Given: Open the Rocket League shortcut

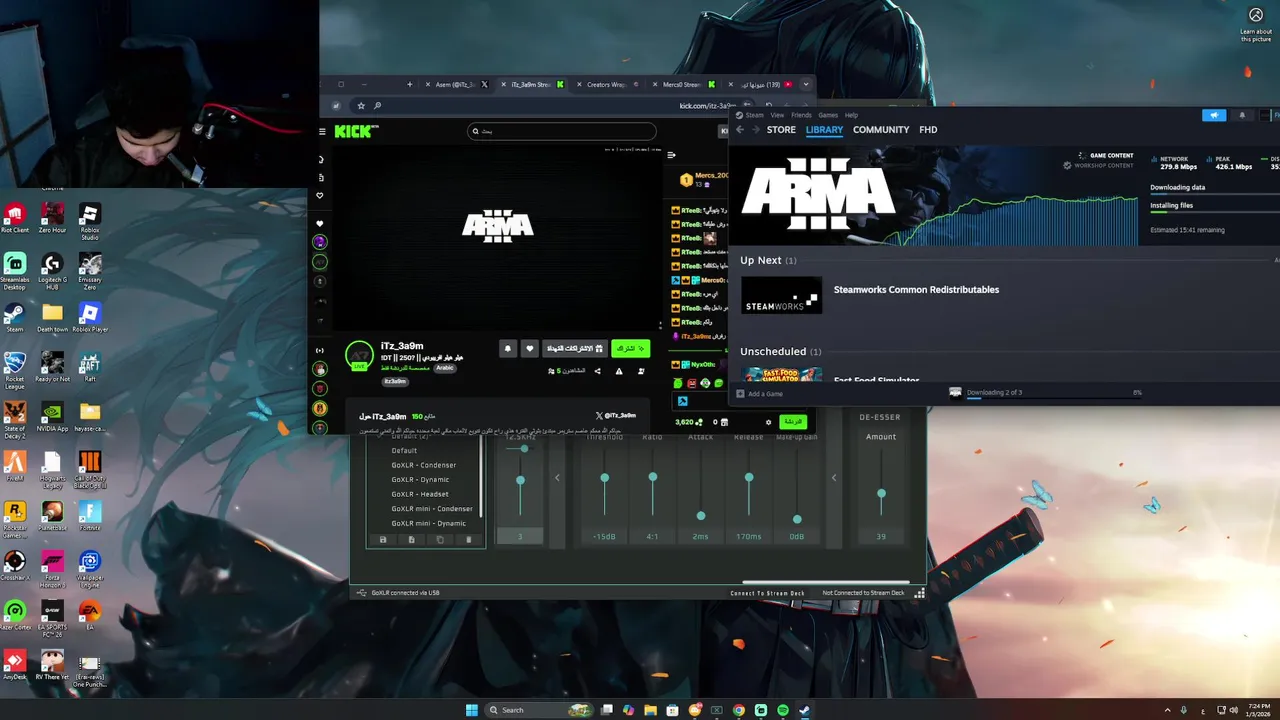Looking at the screenshot, I should 14,370.
